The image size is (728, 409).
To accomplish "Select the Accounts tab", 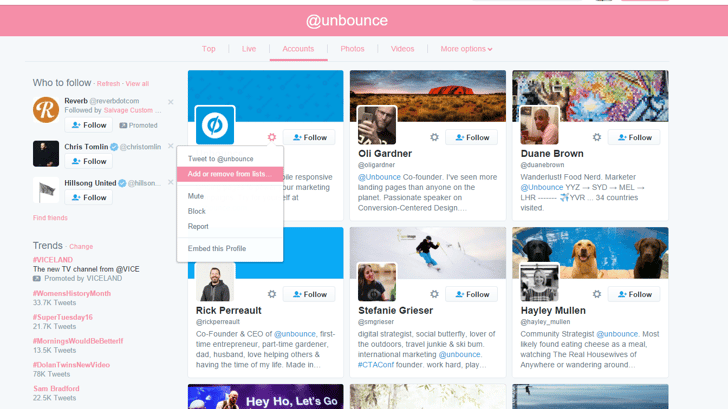I will pyautogui.click(x=298, y=49).
